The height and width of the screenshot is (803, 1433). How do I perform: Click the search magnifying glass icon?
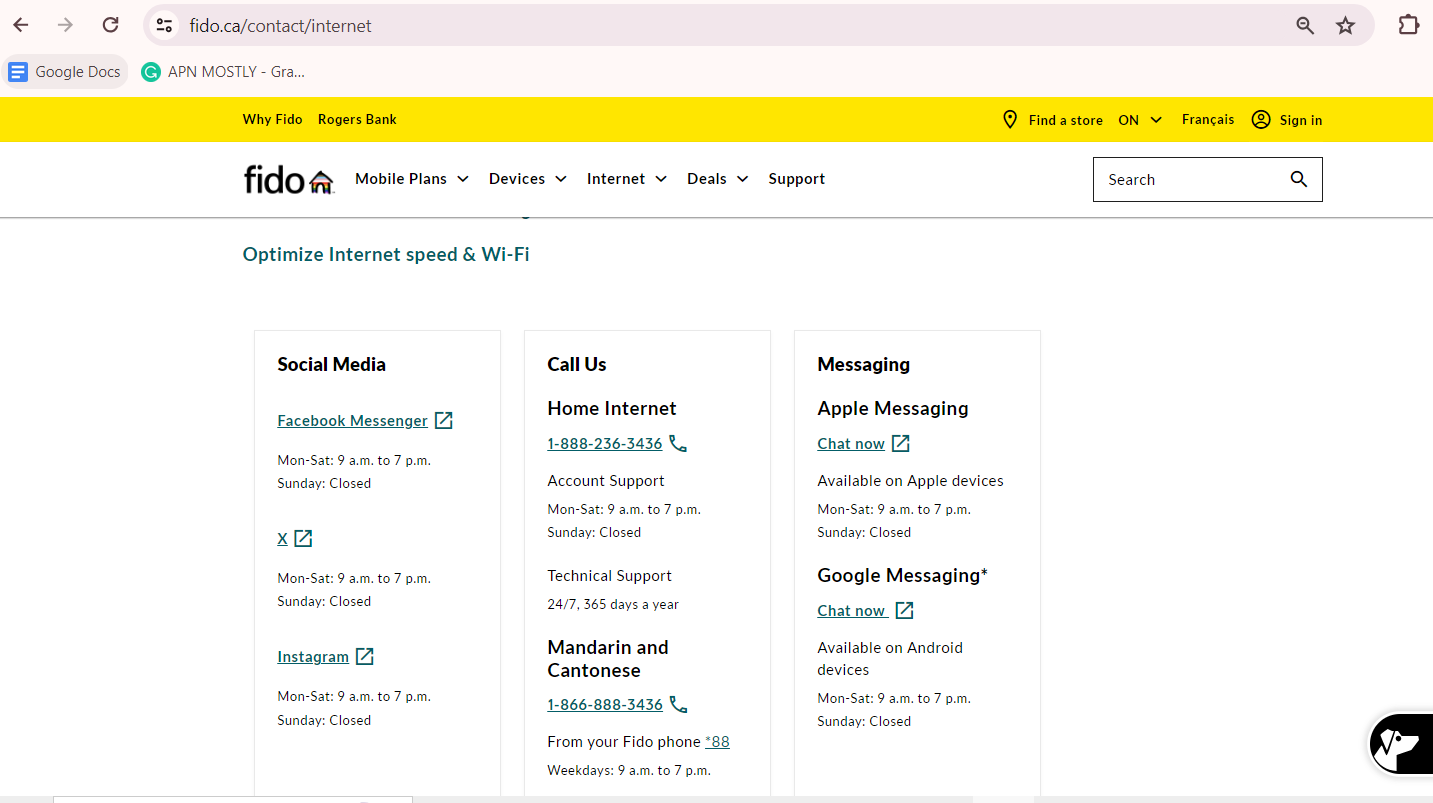1298,179
